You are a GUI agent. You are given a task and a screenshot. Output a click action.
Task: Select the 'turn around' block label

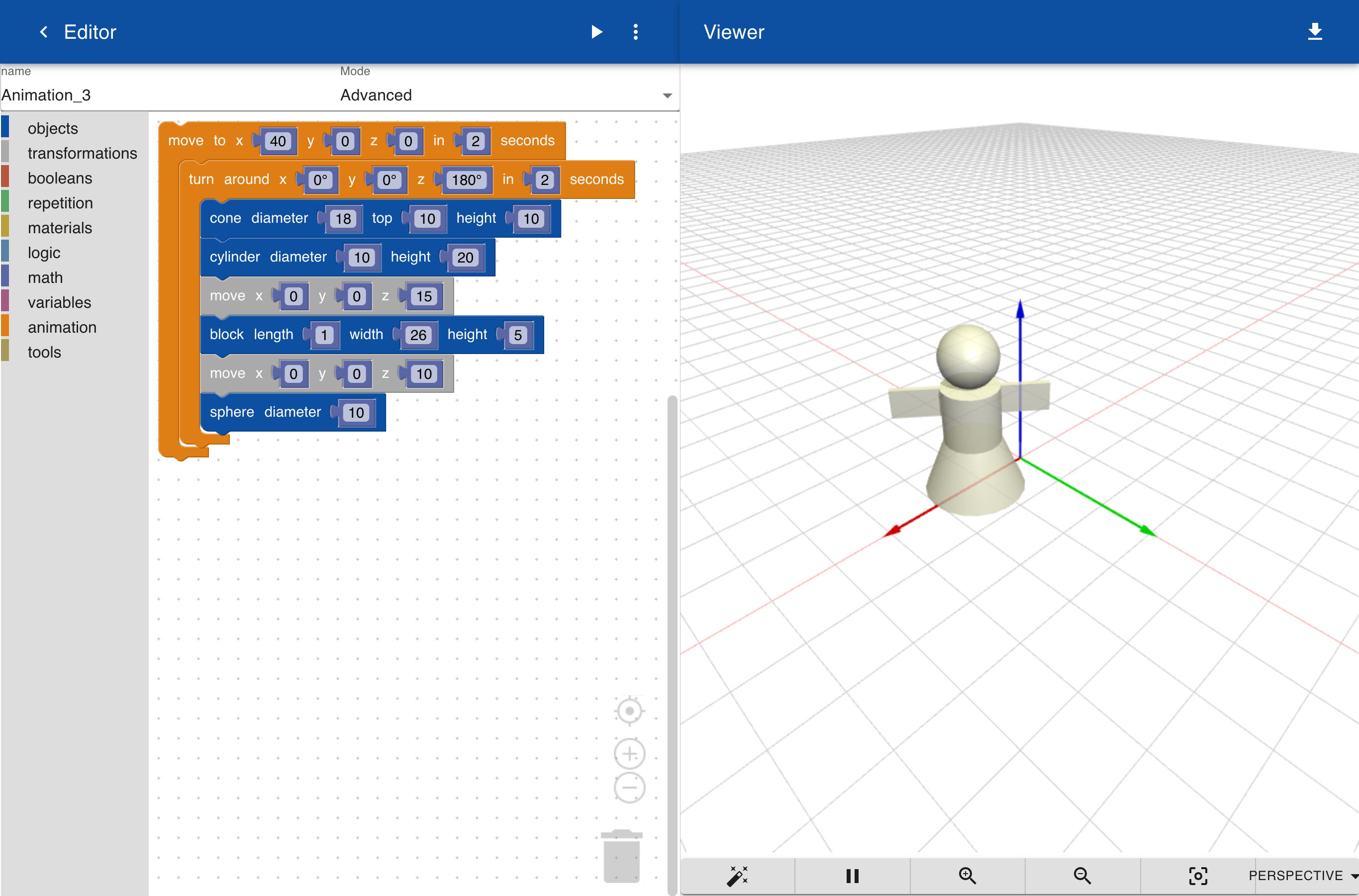point(229,179)
